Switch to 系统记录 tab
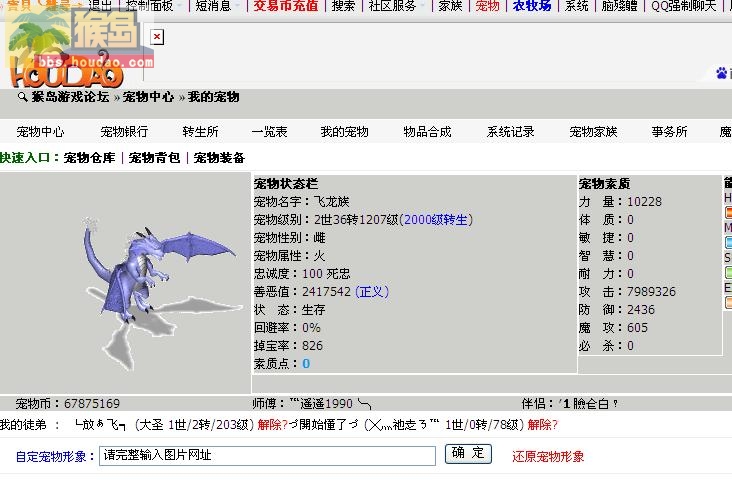The width and height of the screenshot is (732, 483). [510, 132]
